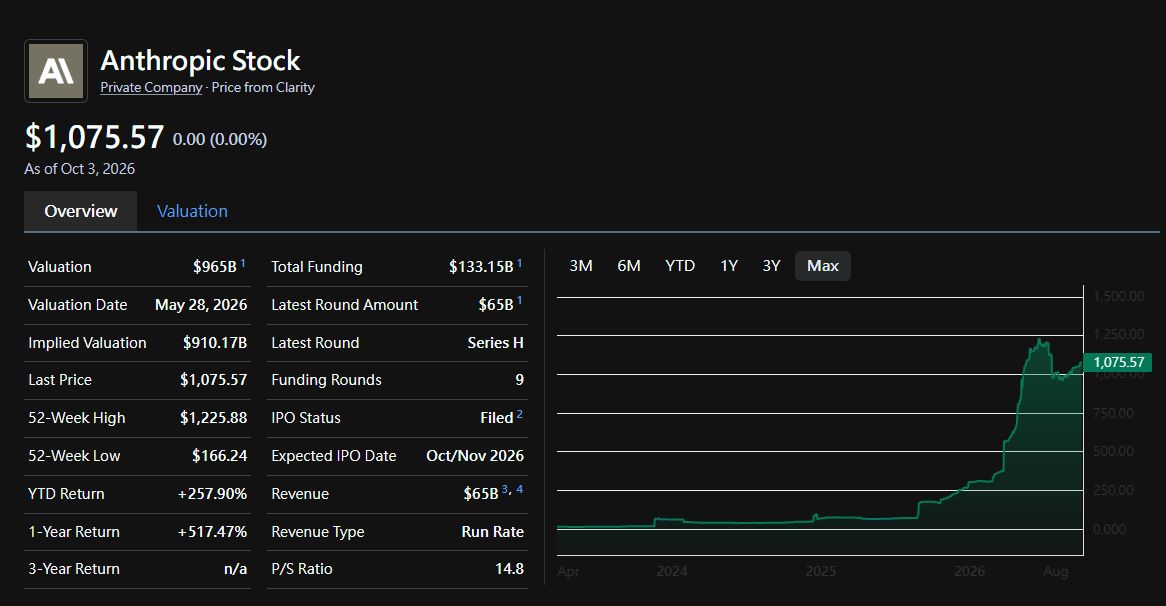The image size is (1166, 606).
Task: Switch to the Valuation tab
Action: [x=192, y=211]
